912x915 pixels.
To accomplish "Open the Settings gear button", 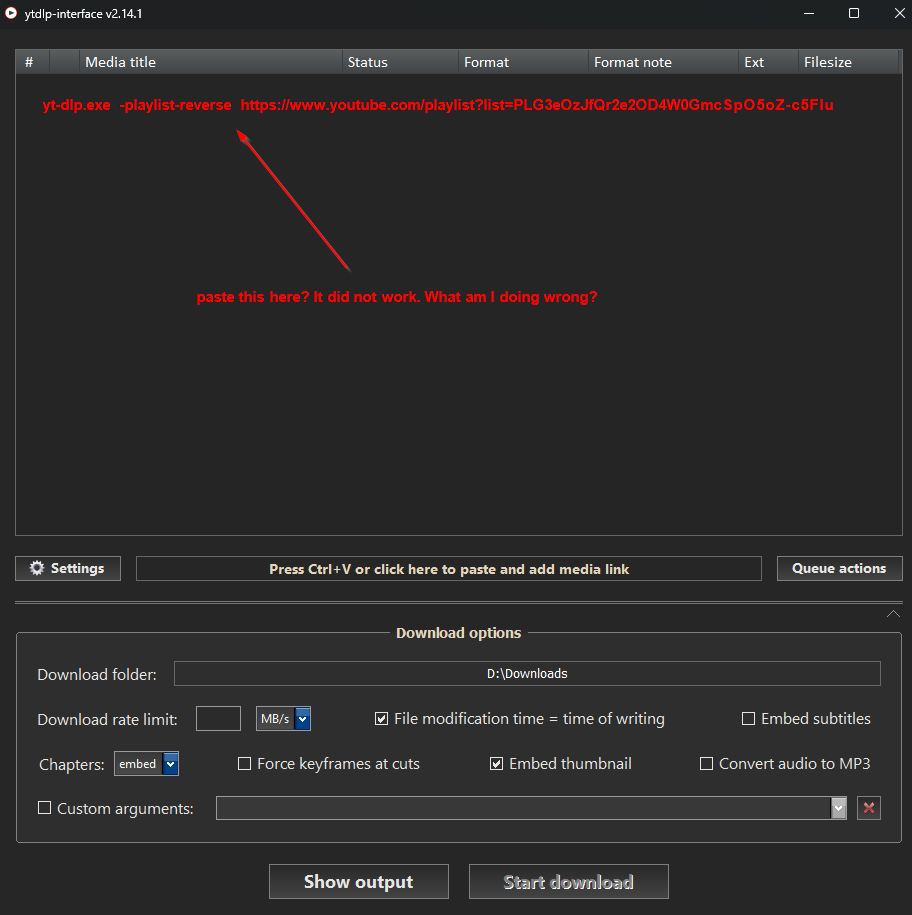I will 68,568.
